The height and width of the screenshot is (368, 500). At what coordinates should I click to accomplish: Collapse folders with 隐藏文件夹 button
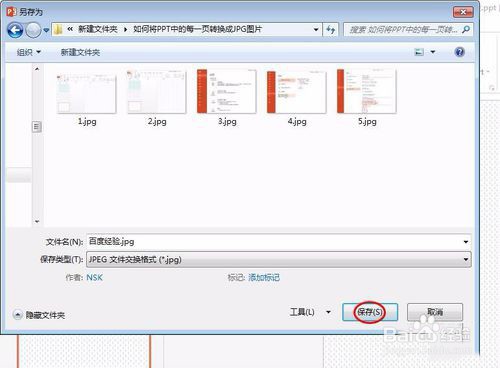[39, 315]
